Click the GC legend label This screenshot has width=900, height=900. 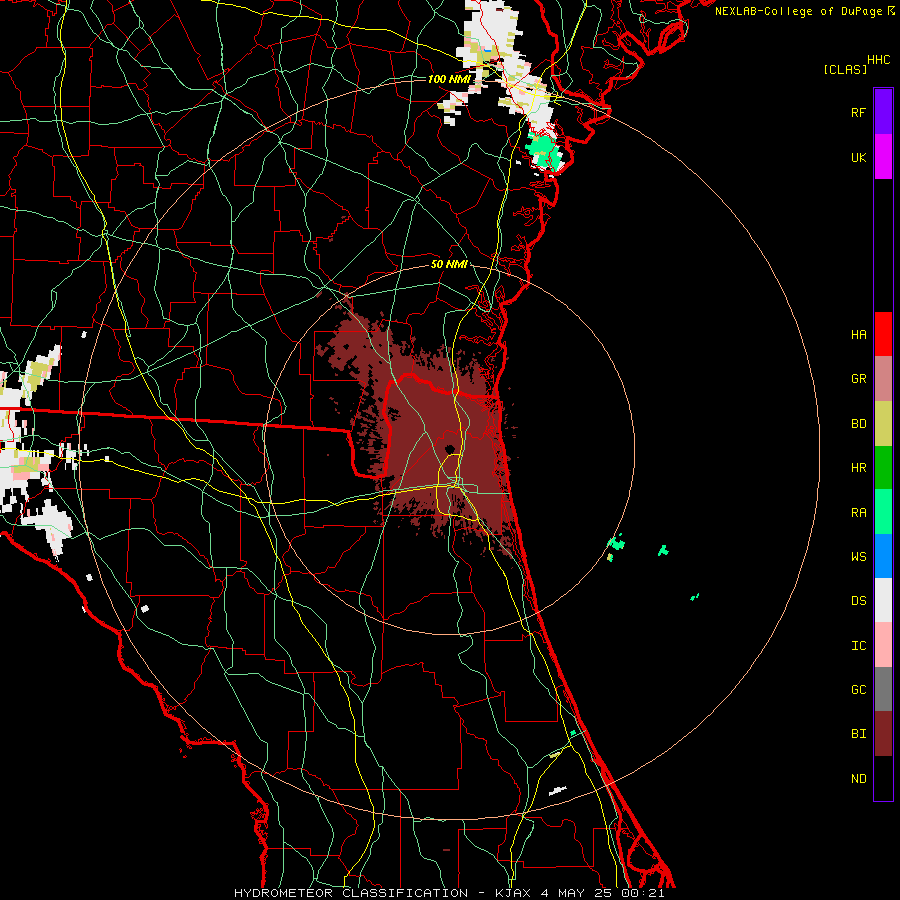point(858,689)
